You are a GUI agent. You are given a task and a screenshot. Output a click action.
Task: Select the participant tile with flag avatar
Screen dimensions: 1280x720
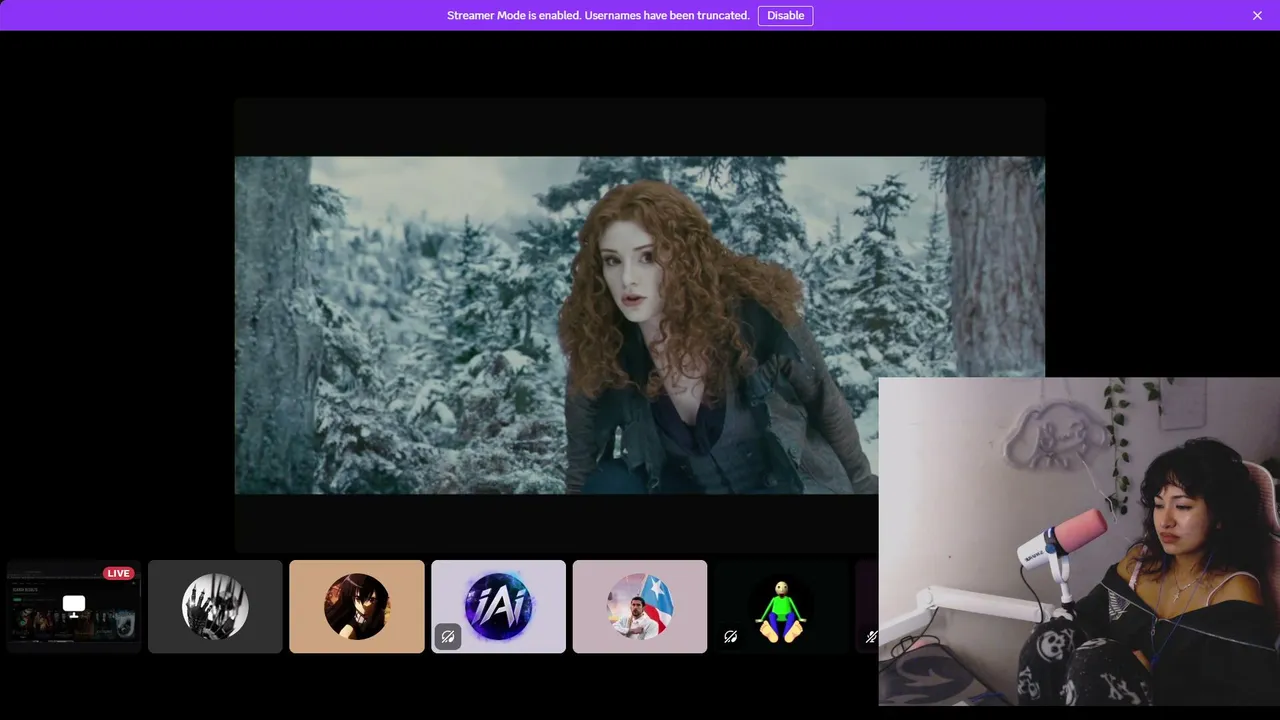[640, 606]
